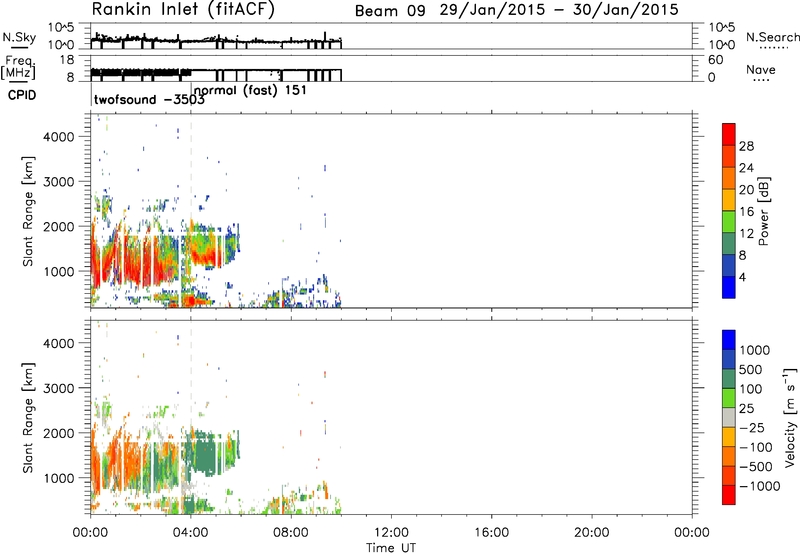Click the '20:00' time tick label
The width and height of the screenshot is (800, 554).
[x=592, y=533]
